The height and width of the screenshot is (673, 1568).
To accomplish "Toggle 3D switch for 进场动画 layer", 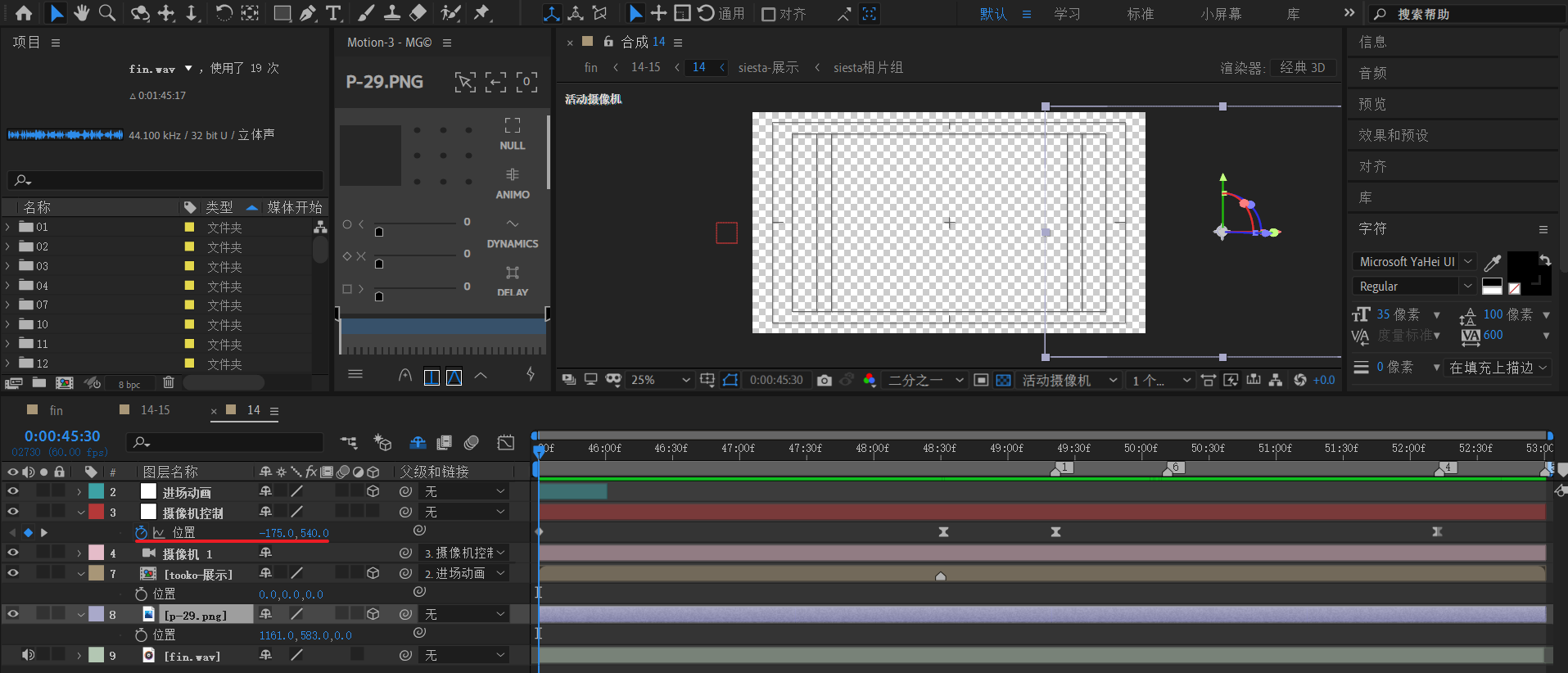I will click(373, 491).
